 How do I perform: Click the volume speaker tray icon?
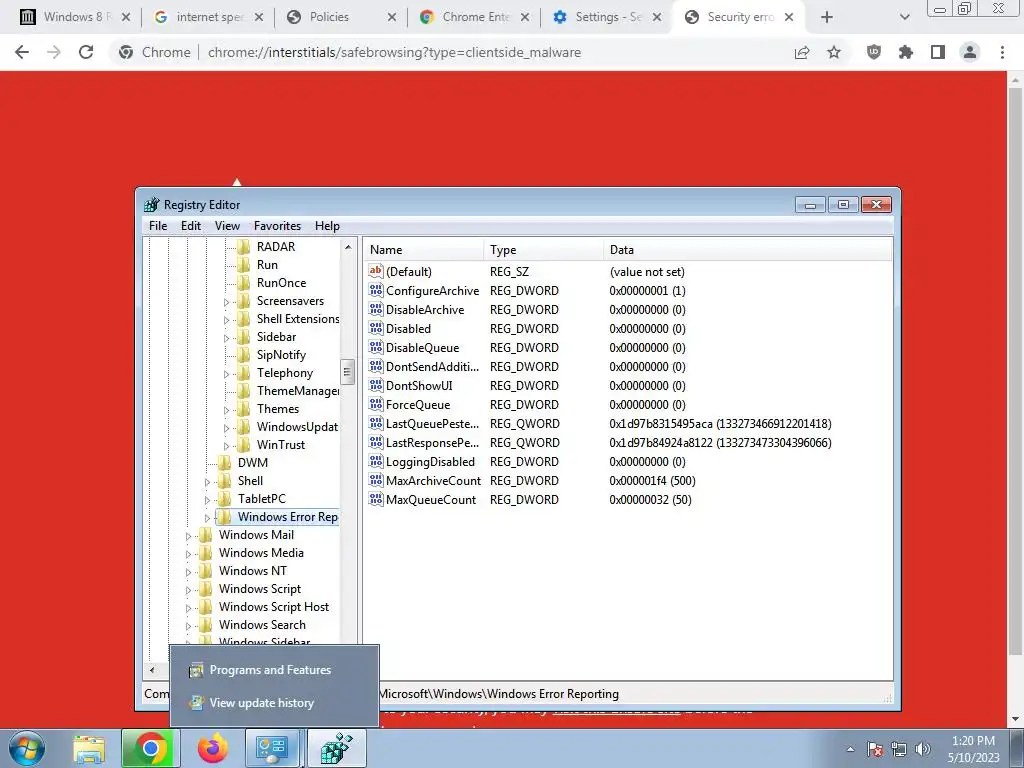click(x=923, y=749)
